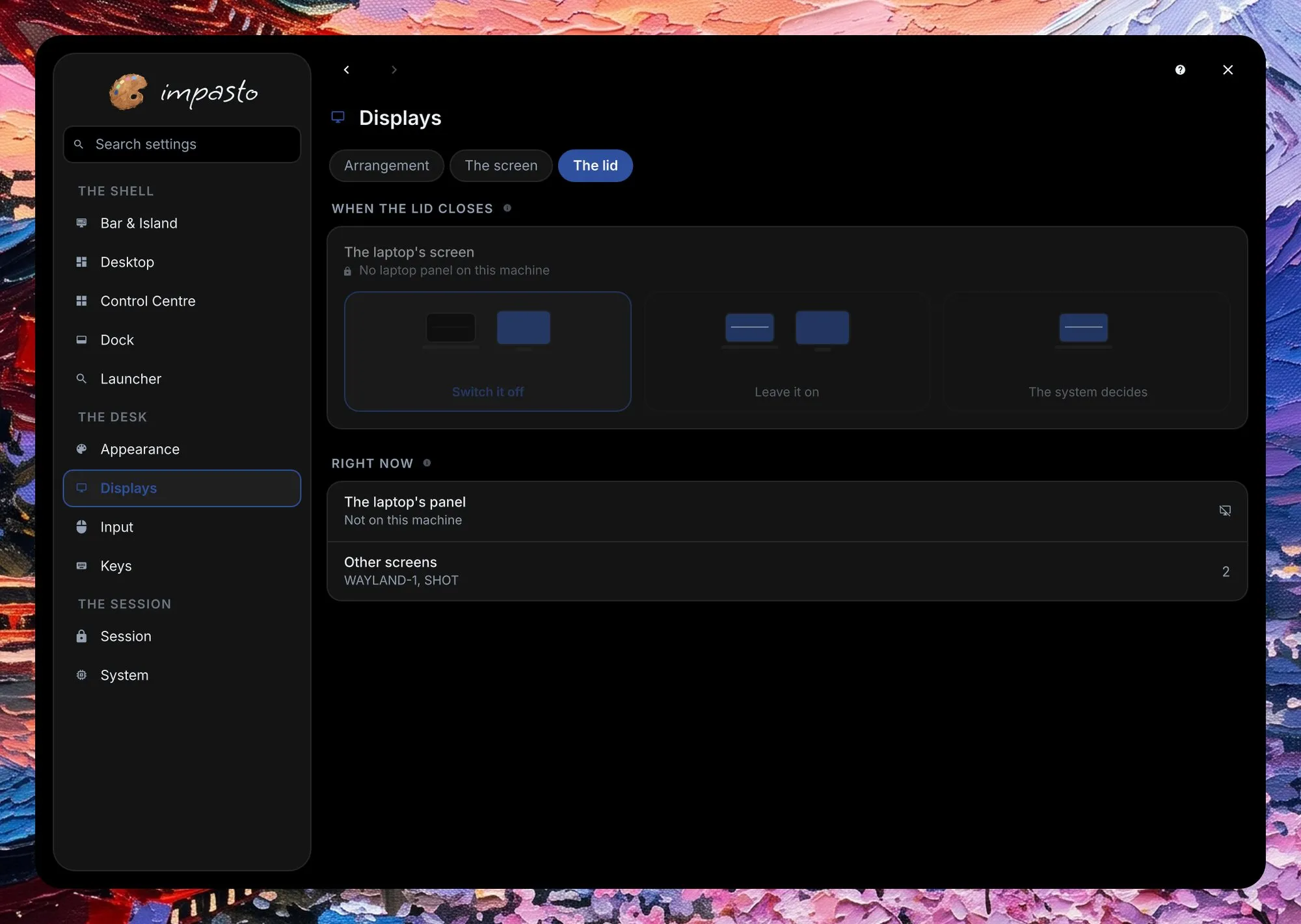Click 'No laptop panel on this machine' text
Screen dimensions: 1301x924
click(454, 271)
